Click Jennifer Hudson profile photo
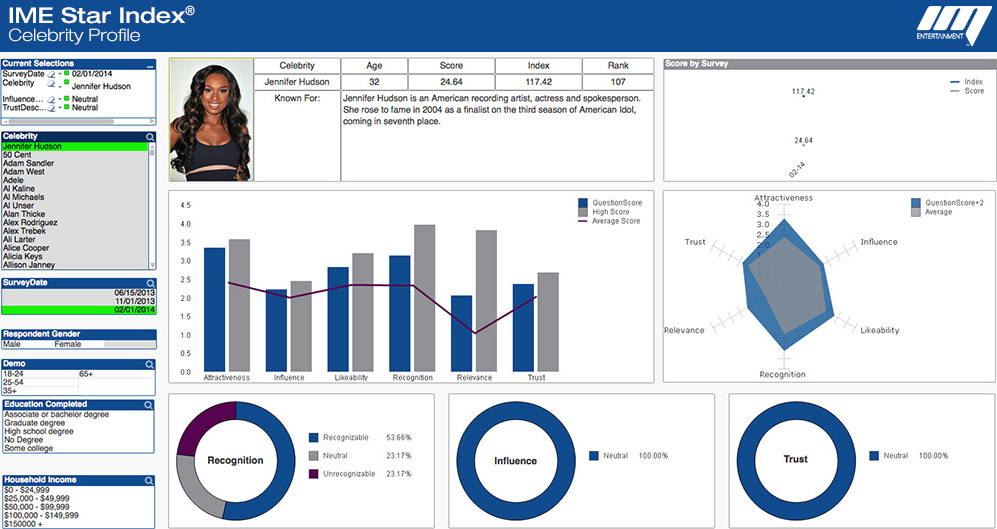 coord(211,120)
